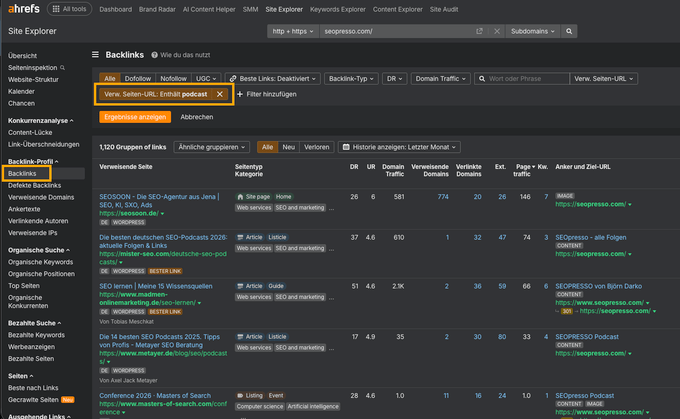The image size is (680, 419).
Task: Open Keywords Explorer in top navigation
Action: coord(337,9)
